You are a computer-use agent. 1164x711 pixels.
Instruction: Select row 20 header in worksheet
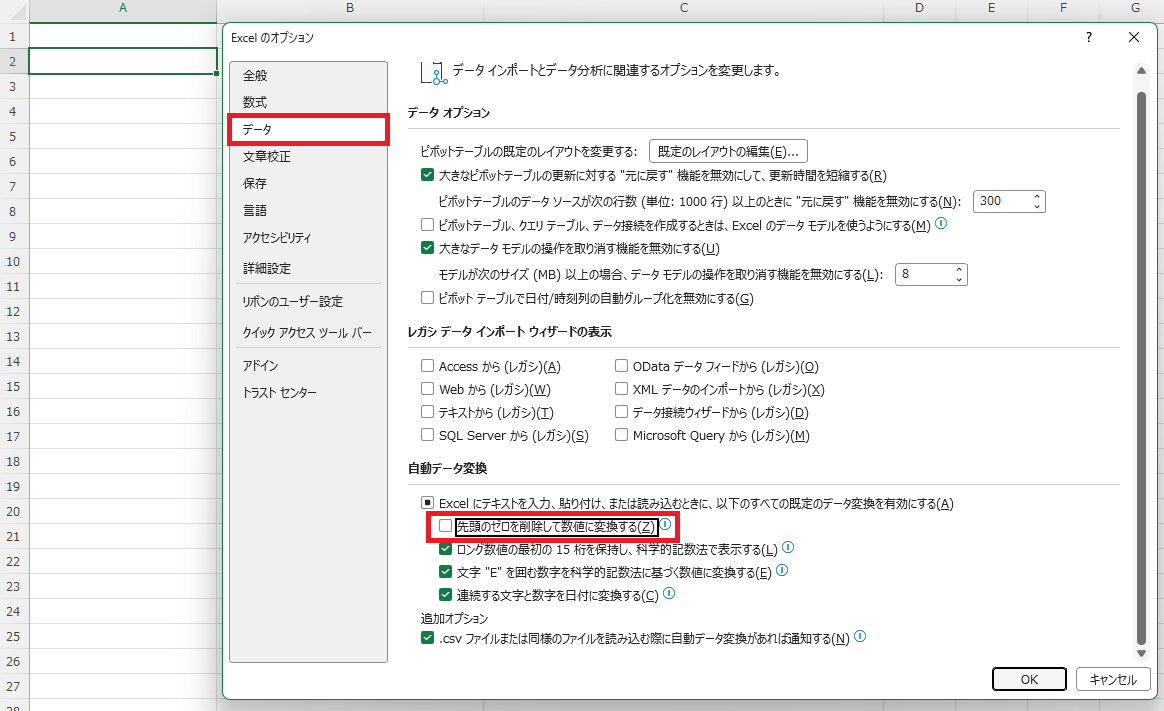(13, 511)
